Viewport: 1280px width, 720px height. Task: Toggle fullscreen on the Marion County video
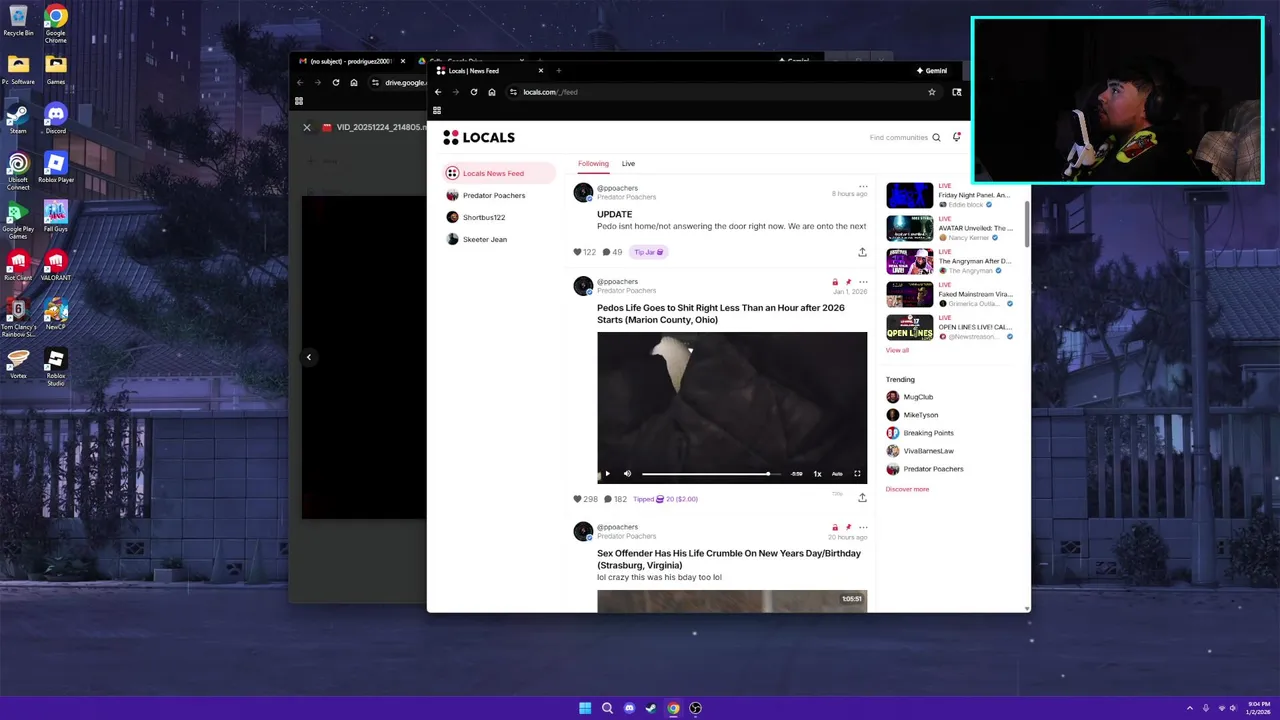coord(857,474)
